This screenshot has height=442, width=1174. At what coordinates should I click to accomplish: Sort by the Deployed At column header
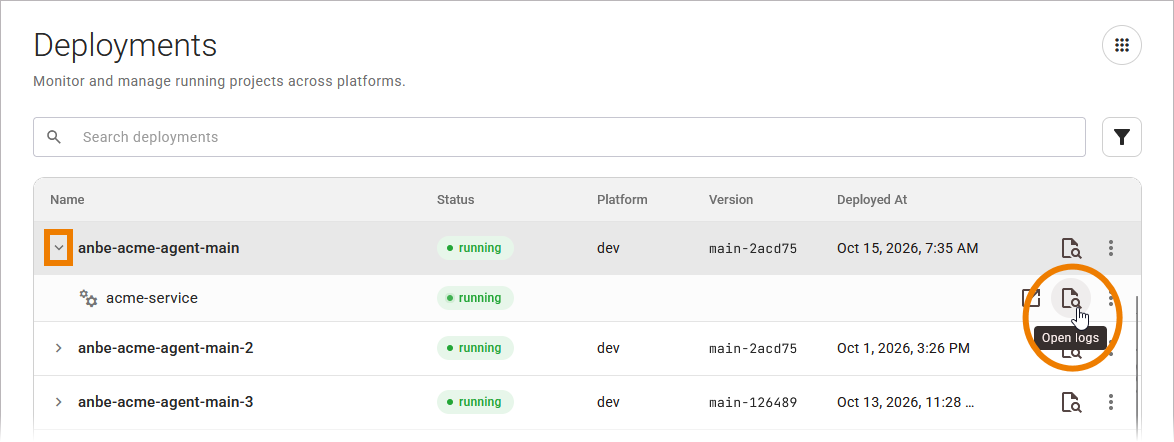click(872, 200)
